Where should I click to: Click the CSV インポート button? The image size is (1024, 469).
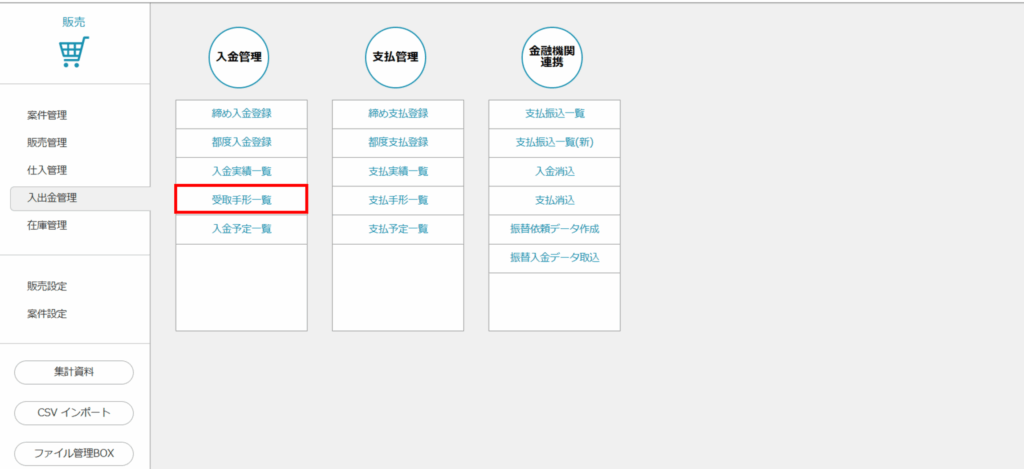pyautogui.click(x=74, y=413)
